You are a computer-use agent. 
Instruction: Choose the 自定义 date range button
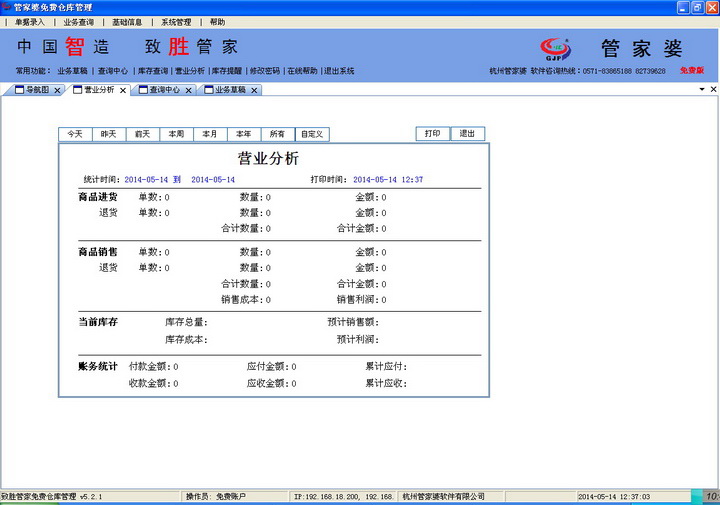312,134
